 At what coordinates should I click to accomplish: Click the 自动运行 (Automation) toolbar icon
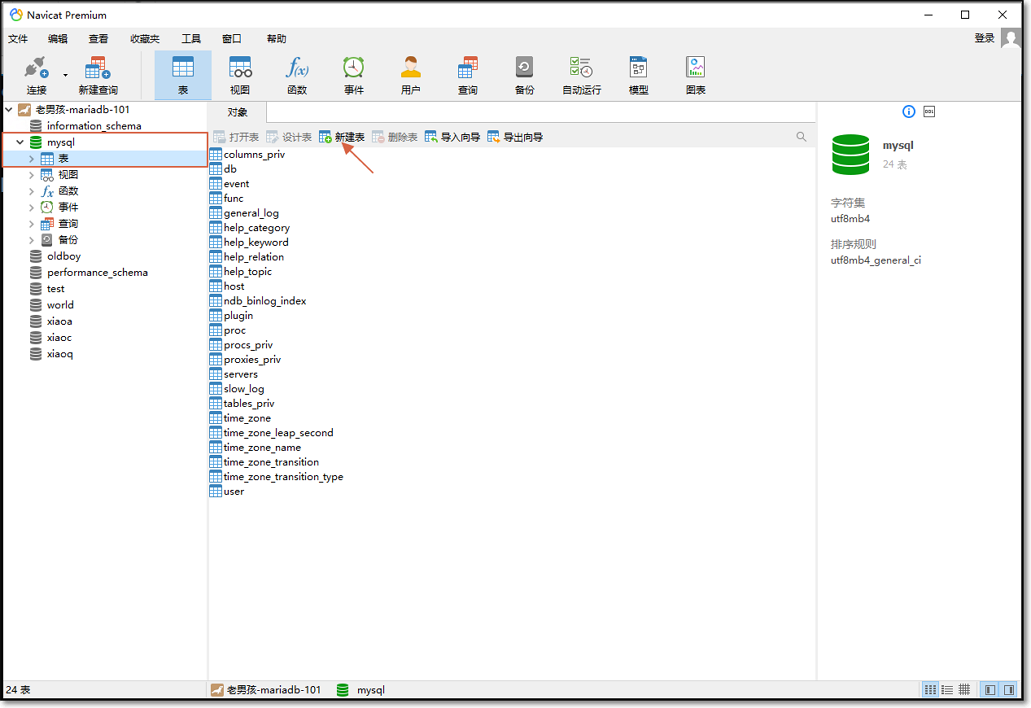point(581,75)
